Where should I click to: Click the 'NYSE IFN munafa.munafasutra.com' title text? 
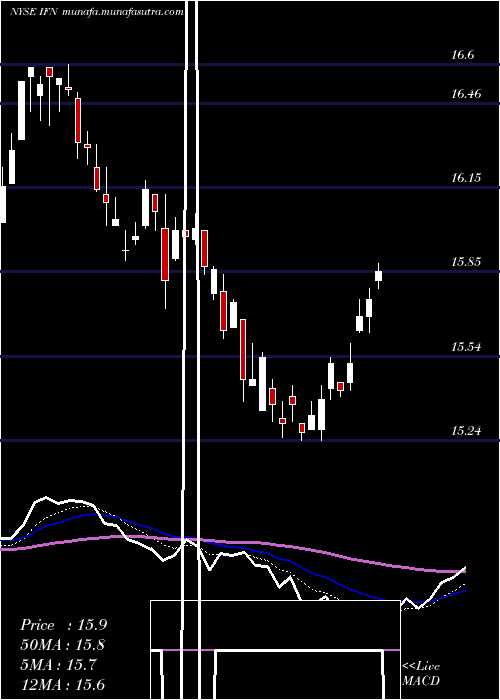click(97, 12)
